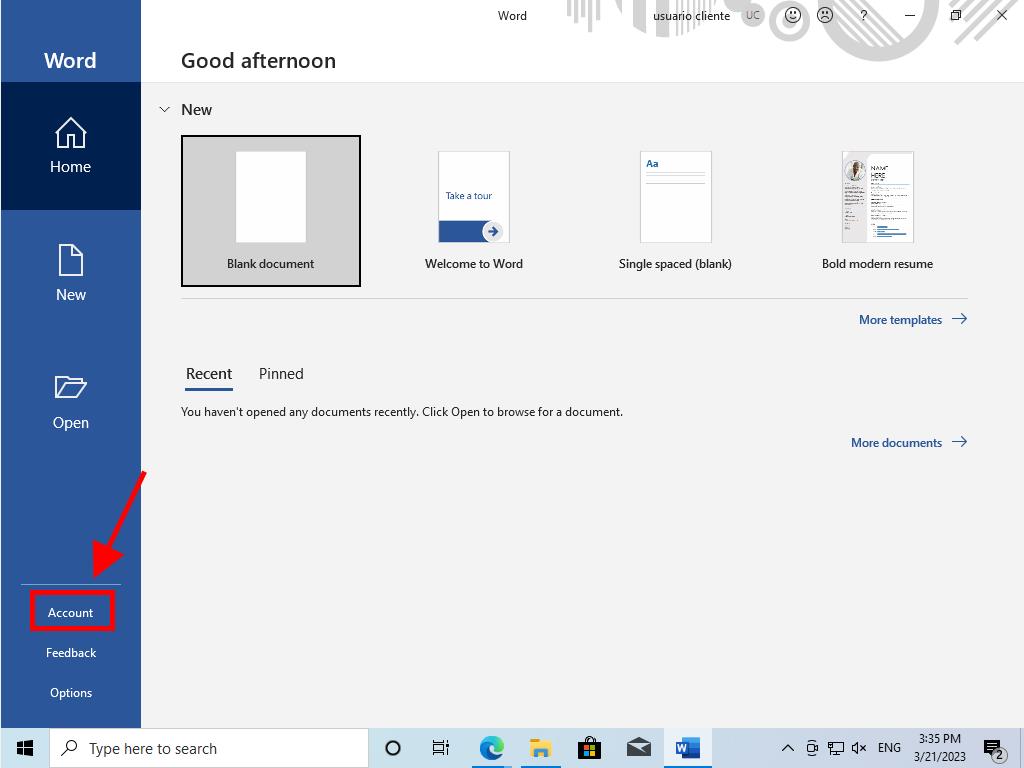This screenshot has height=768, width=1024.
Task: Select the Bold modern resume template
Action: click(877, 210)
